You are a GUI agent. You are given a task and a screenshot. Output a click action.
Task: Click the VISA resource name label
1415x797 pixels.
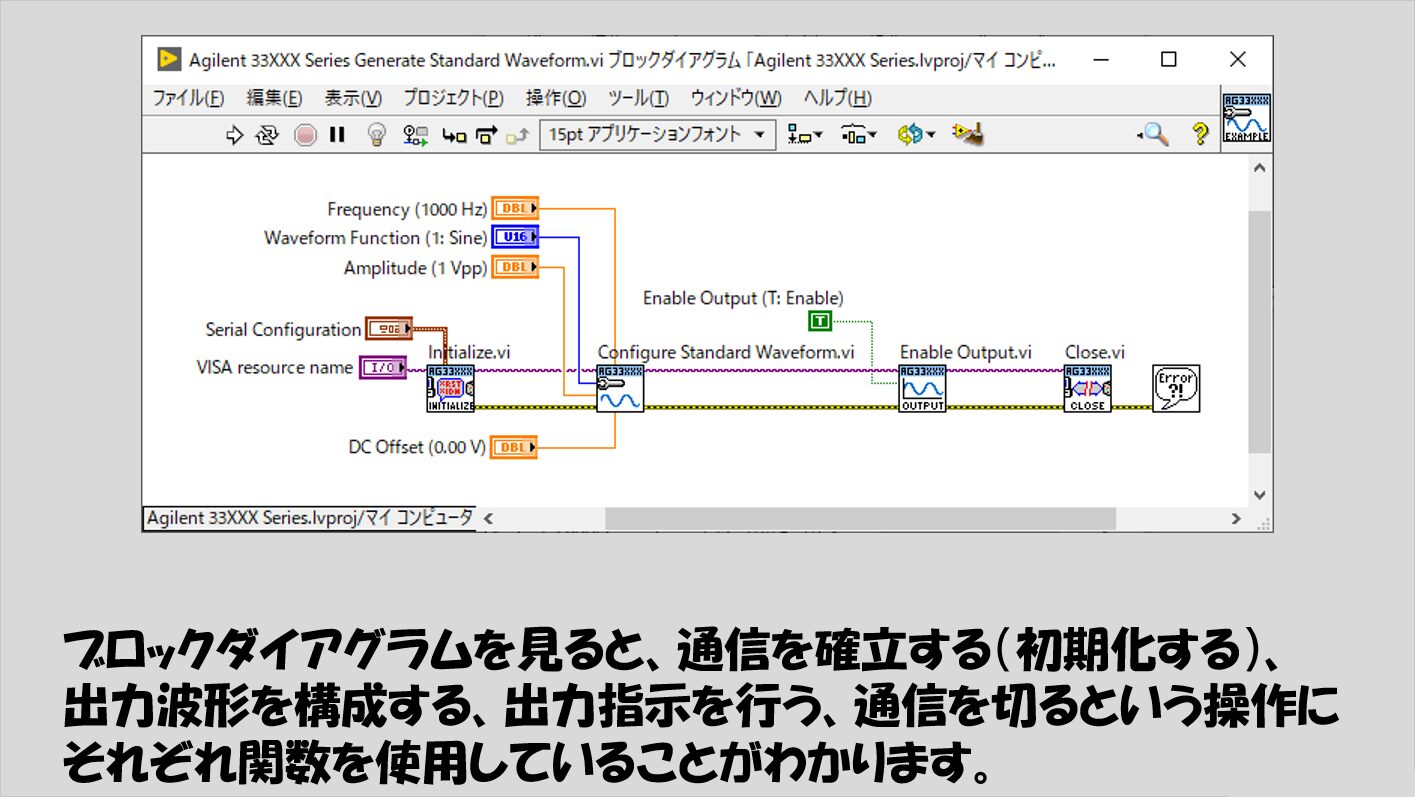pyautogui.click(x=275, y=368)
